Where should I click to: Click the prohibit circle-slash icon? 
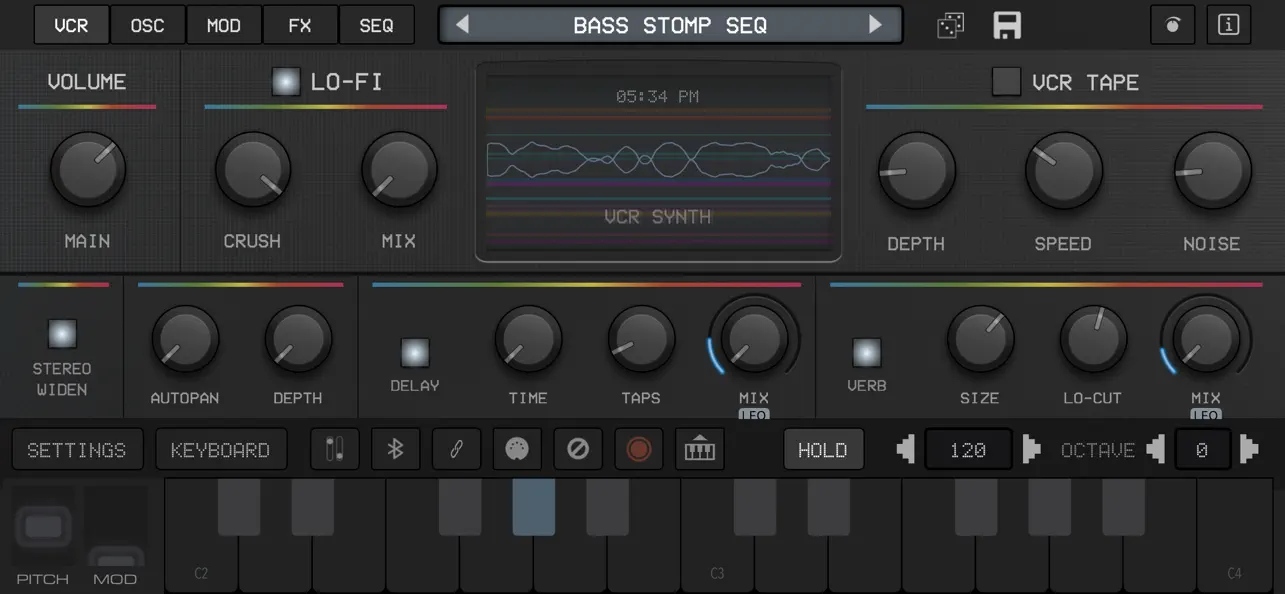coord(578,450)
